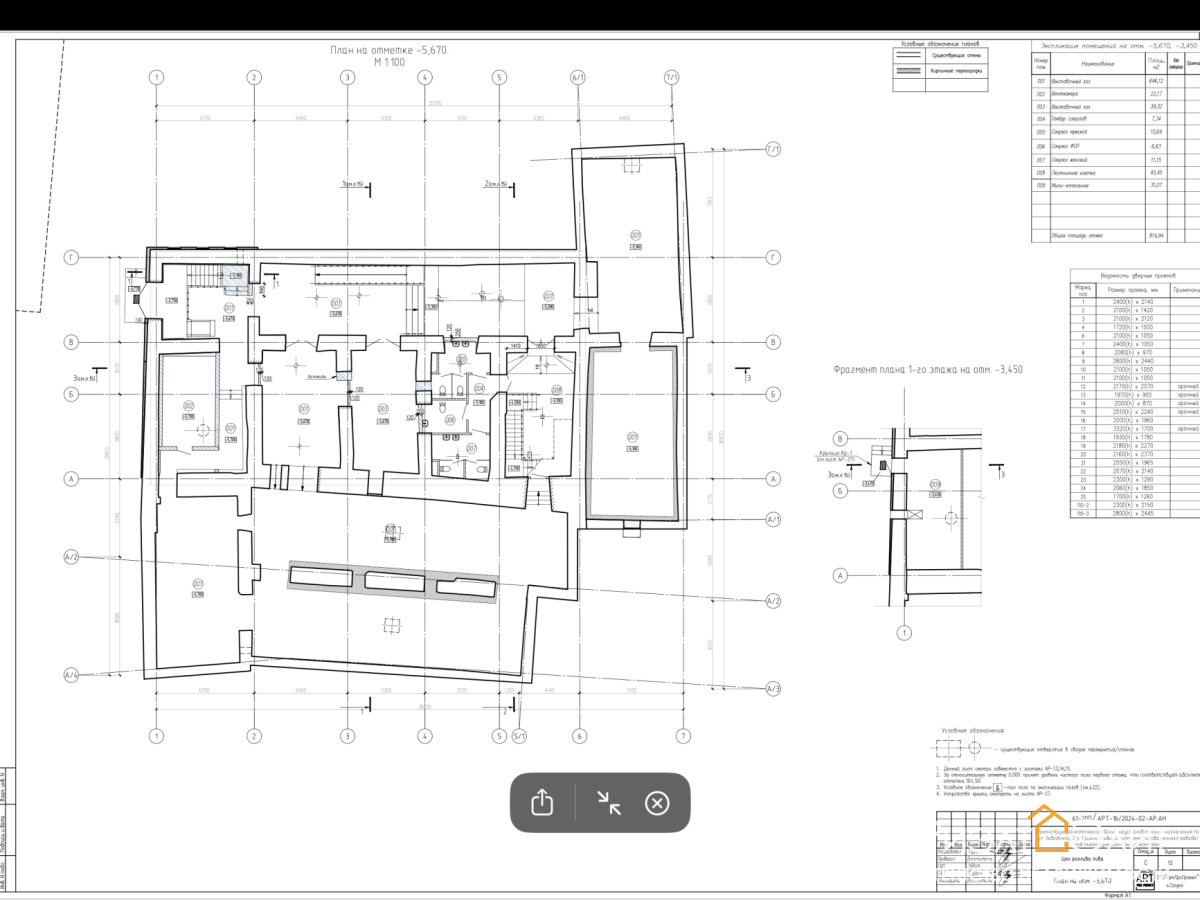Click the door size "2800(h) x 2445"
The height and width of the screenshot is (900, 1200).
(x=1133, y=514)
